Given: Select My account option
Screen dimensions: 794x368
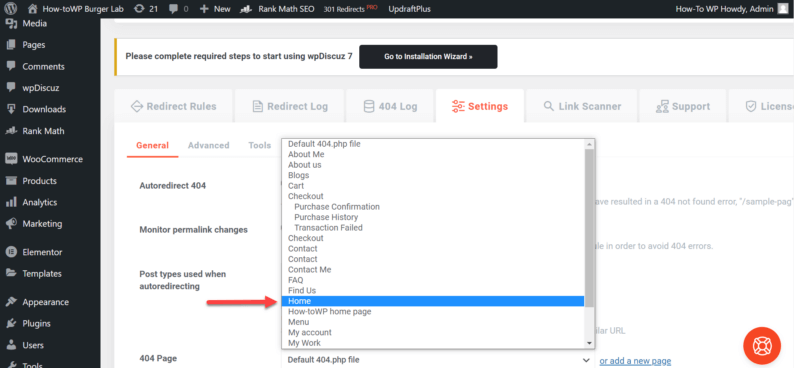Looking at the screenshot, I should (x=433, y=333).
